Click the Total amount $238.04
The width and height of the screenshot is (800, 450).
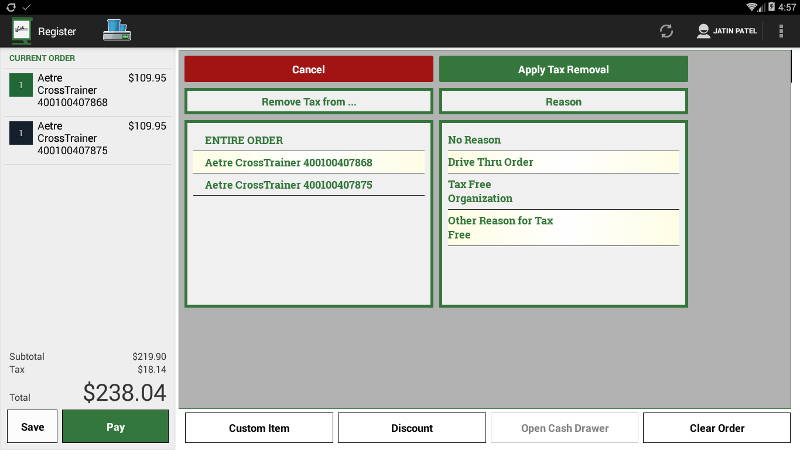124,393
